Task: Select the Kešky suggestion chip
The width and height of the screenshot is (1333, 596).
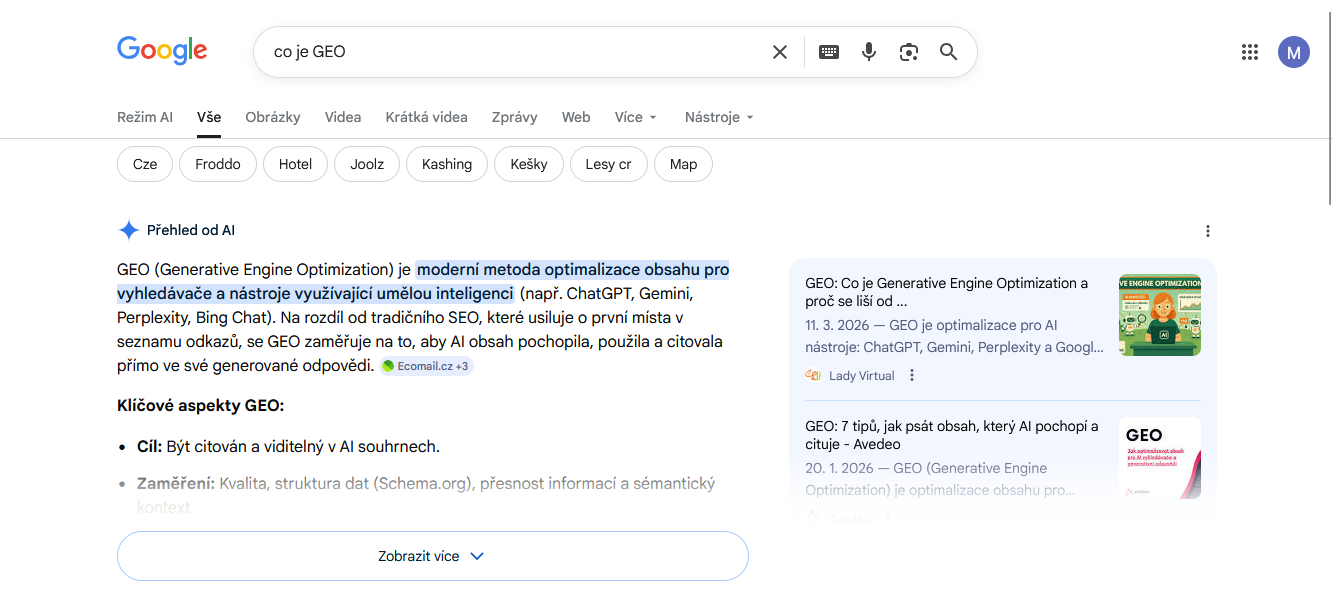Action: click(x=529, y=164)
